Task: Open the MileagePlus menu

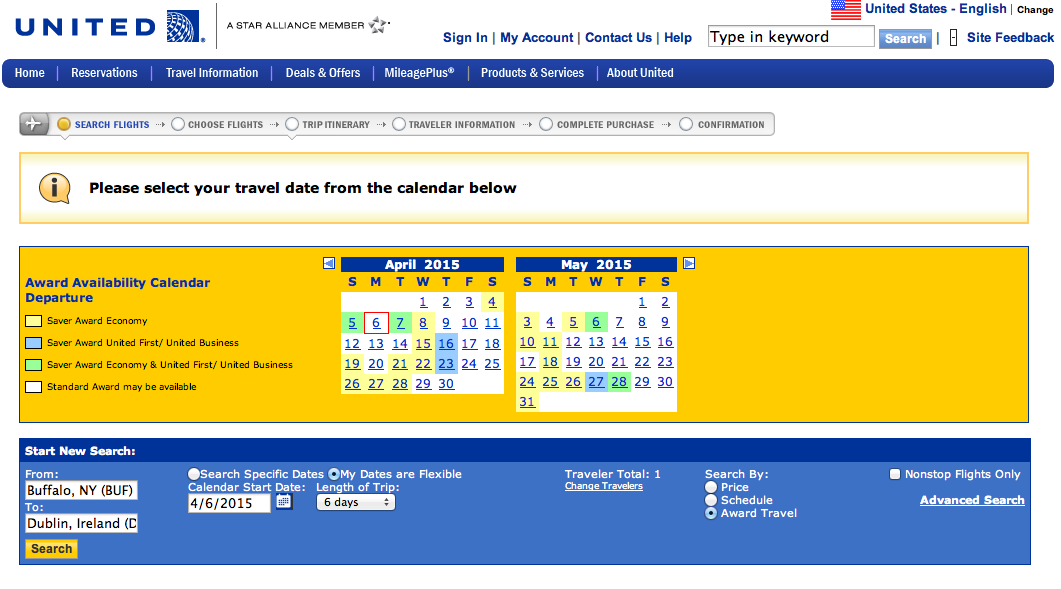Action: (x=419, y=73)
